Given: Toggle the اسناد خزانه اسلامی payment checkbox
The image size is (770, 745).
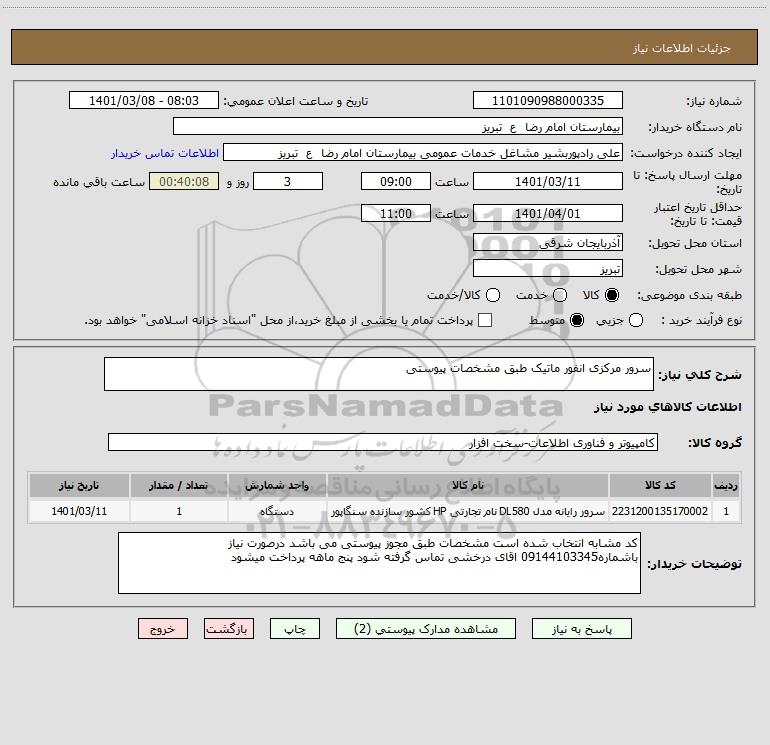Looking at the screenshot, I should coord(485,320).
